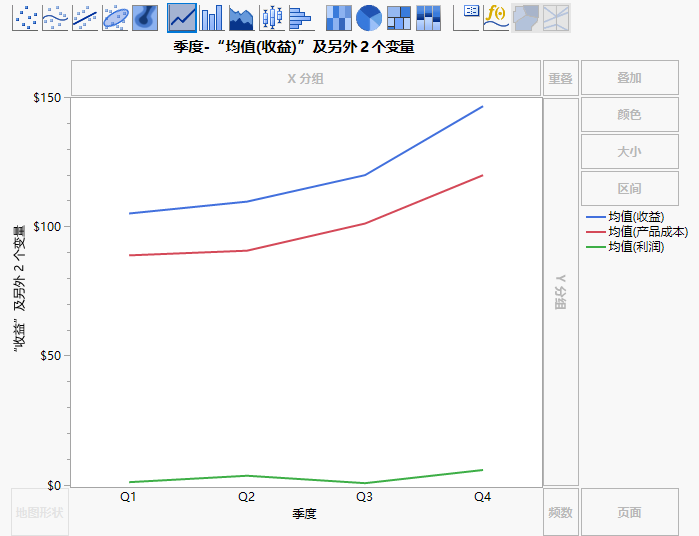Click the 均值(收益) legend label

[636, 217]
